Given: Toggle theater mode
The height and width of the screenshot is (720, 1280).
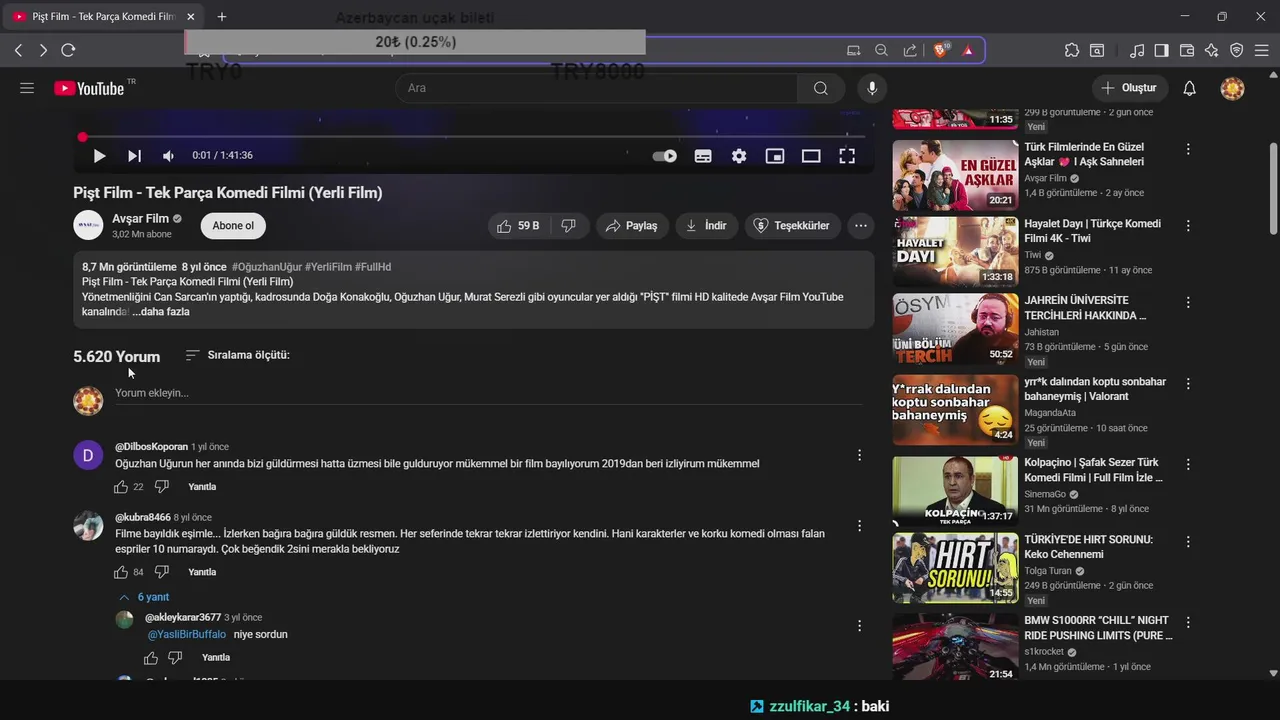Looking at the screenshot, I should click(811, 156).
